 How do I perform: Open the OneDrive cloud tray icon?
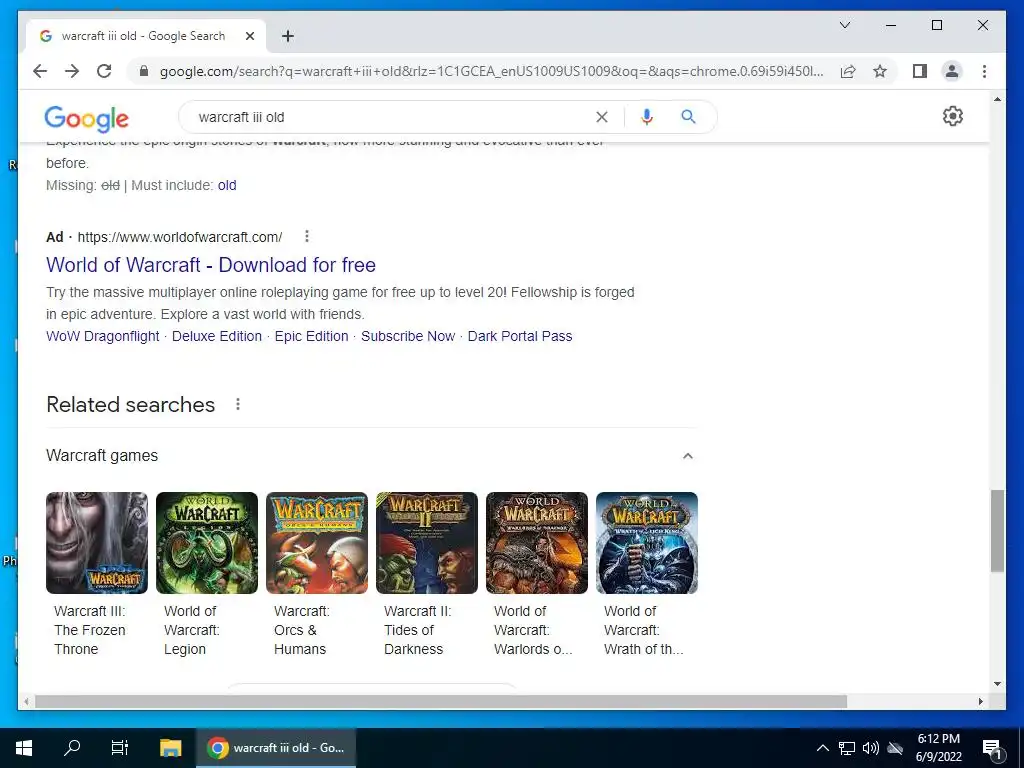895,748
